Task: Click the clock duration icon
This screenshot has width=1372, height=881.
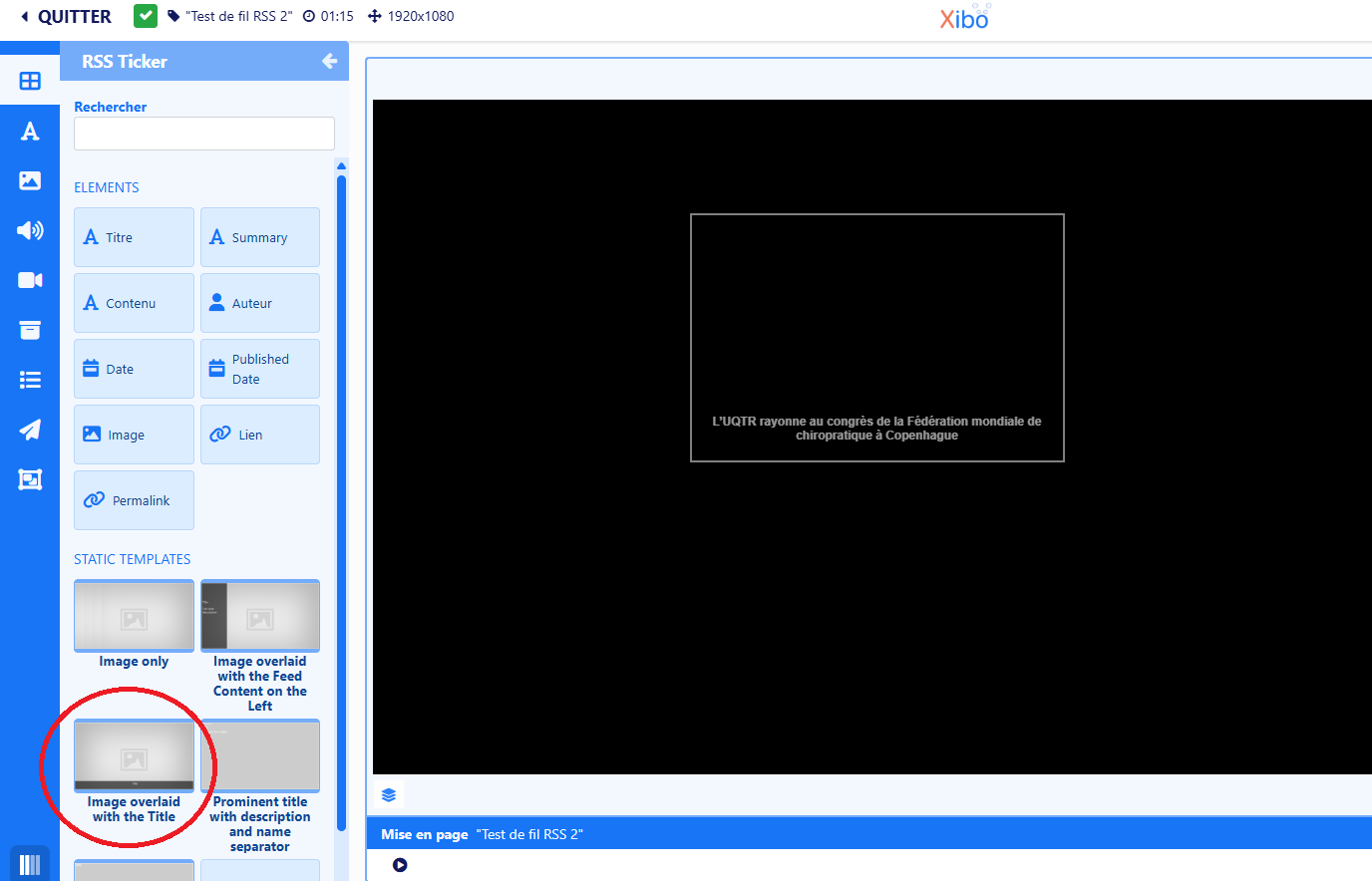Action: coord(309,16)
